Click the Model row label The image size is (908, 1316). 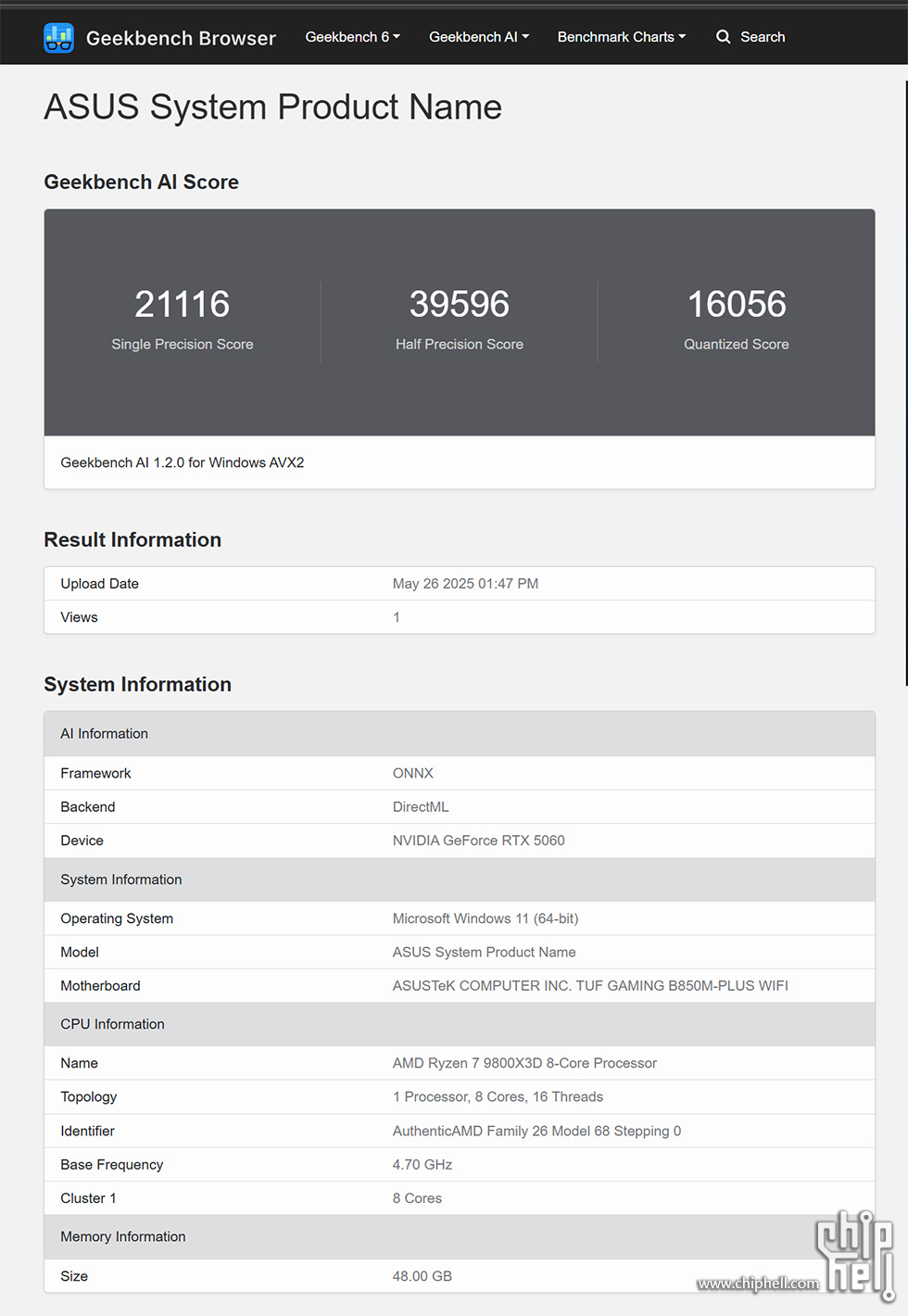[x=80, y=952]
